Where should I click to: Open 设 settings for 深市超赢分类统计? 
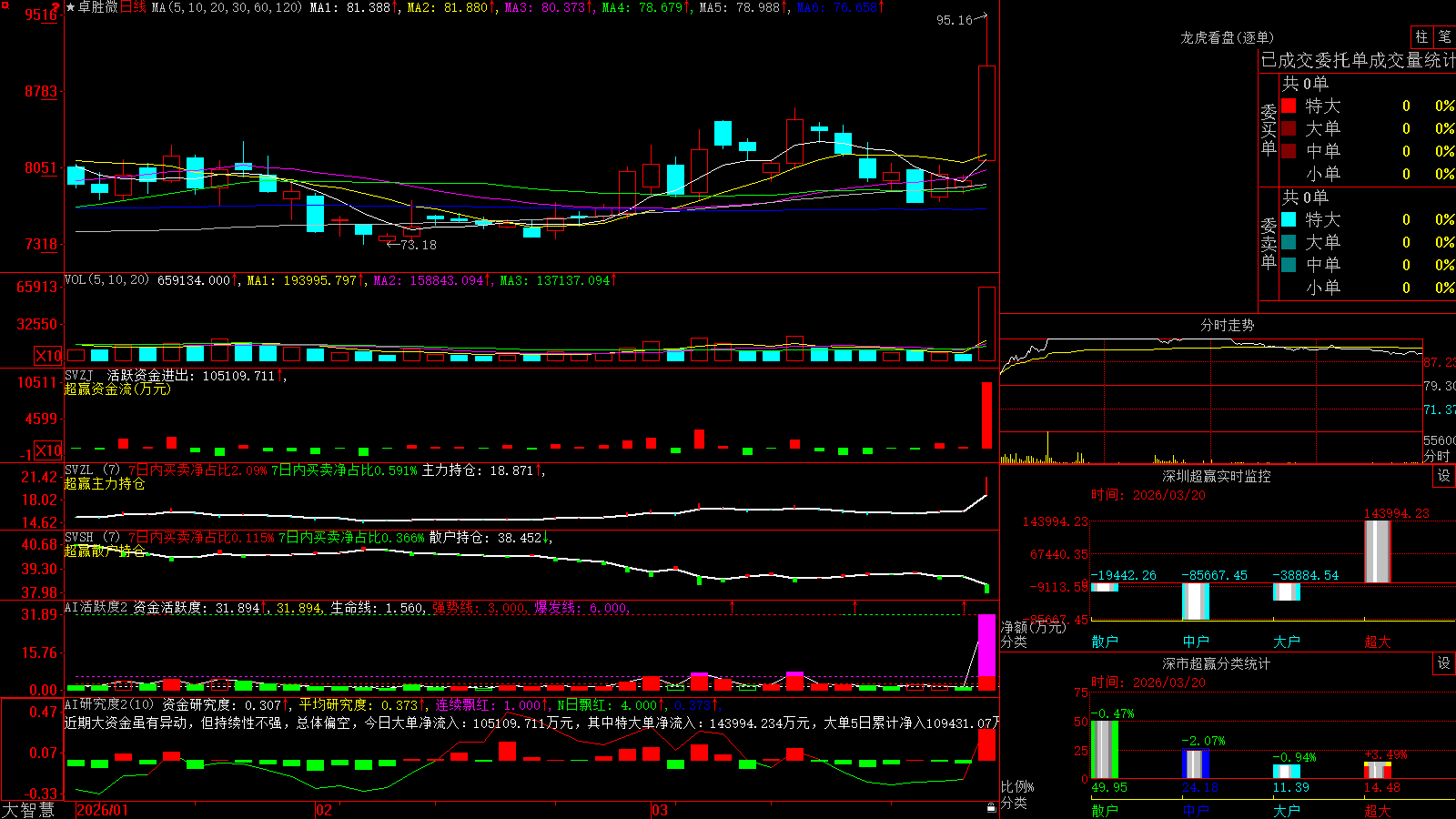[x=1444, y=663]
